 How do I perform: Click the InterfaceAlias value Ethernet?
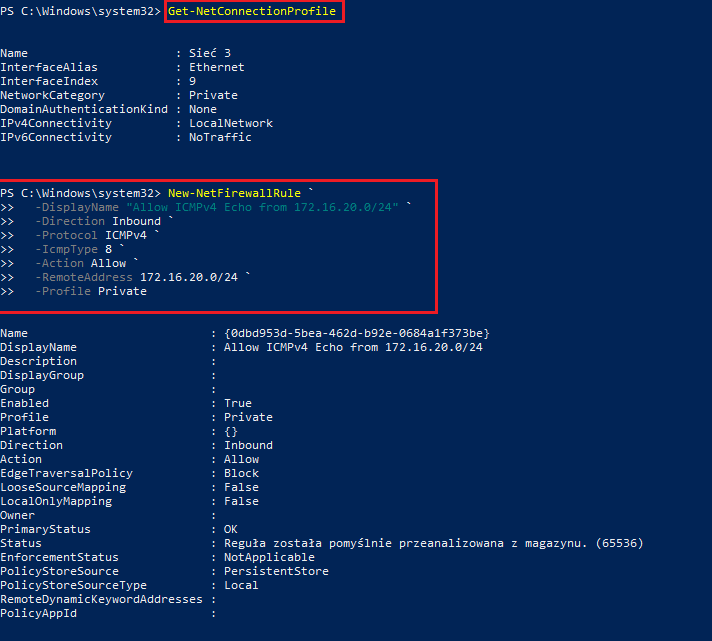[216, 67]
